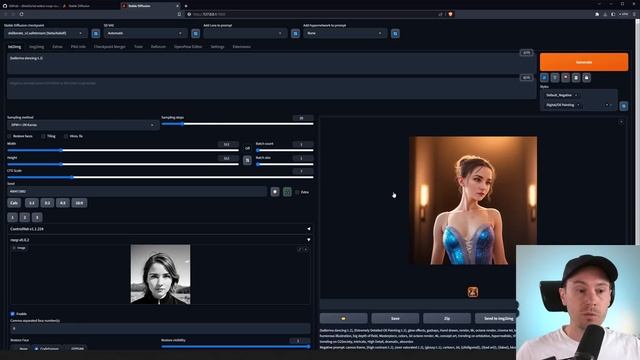The height and width of the screenshot is (360, 640).
Task: Click the fifth icon under the Generate button
Action: click(587, 78)
